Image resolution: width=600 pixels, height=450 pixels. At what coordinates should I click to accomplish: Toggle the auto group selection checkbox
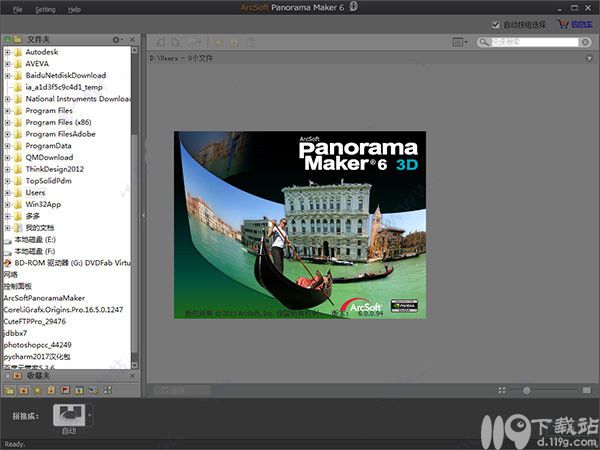pos(496,25)
